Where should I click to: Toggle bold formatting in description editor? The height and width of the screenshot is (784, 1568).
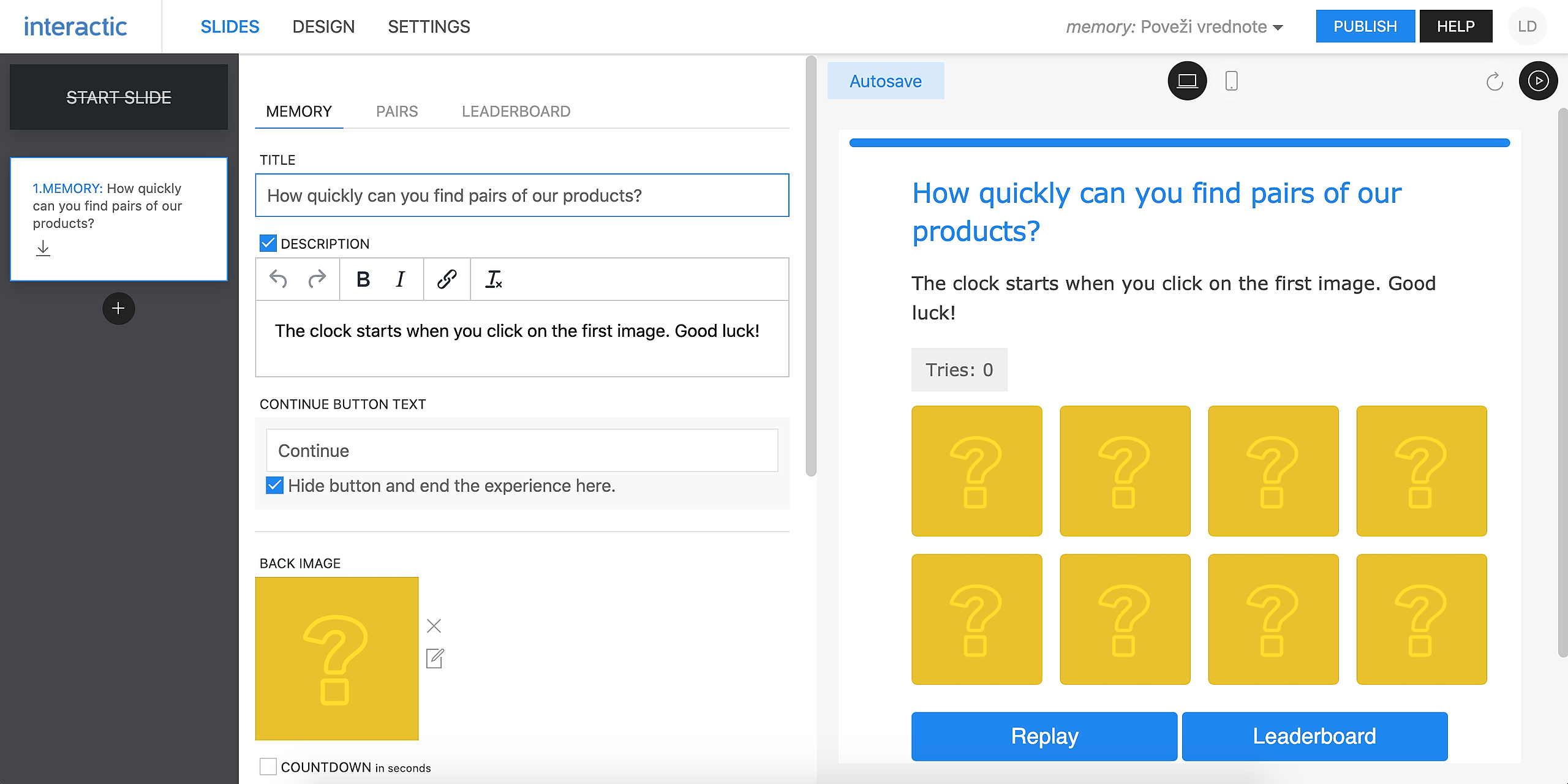coord(363,279)
